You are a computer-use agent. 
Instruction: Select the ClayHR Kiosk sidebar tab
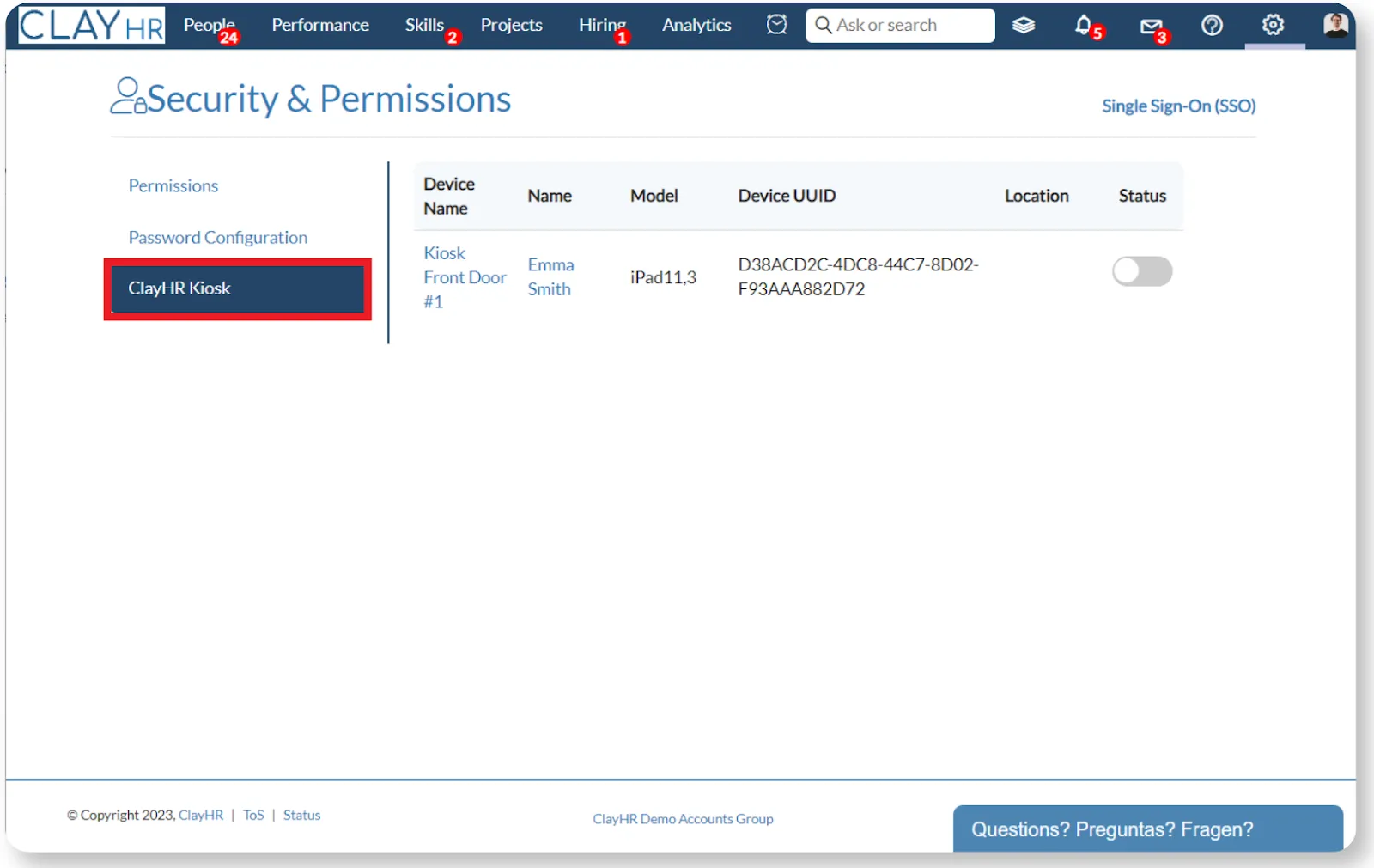click(x=238, y=288)
